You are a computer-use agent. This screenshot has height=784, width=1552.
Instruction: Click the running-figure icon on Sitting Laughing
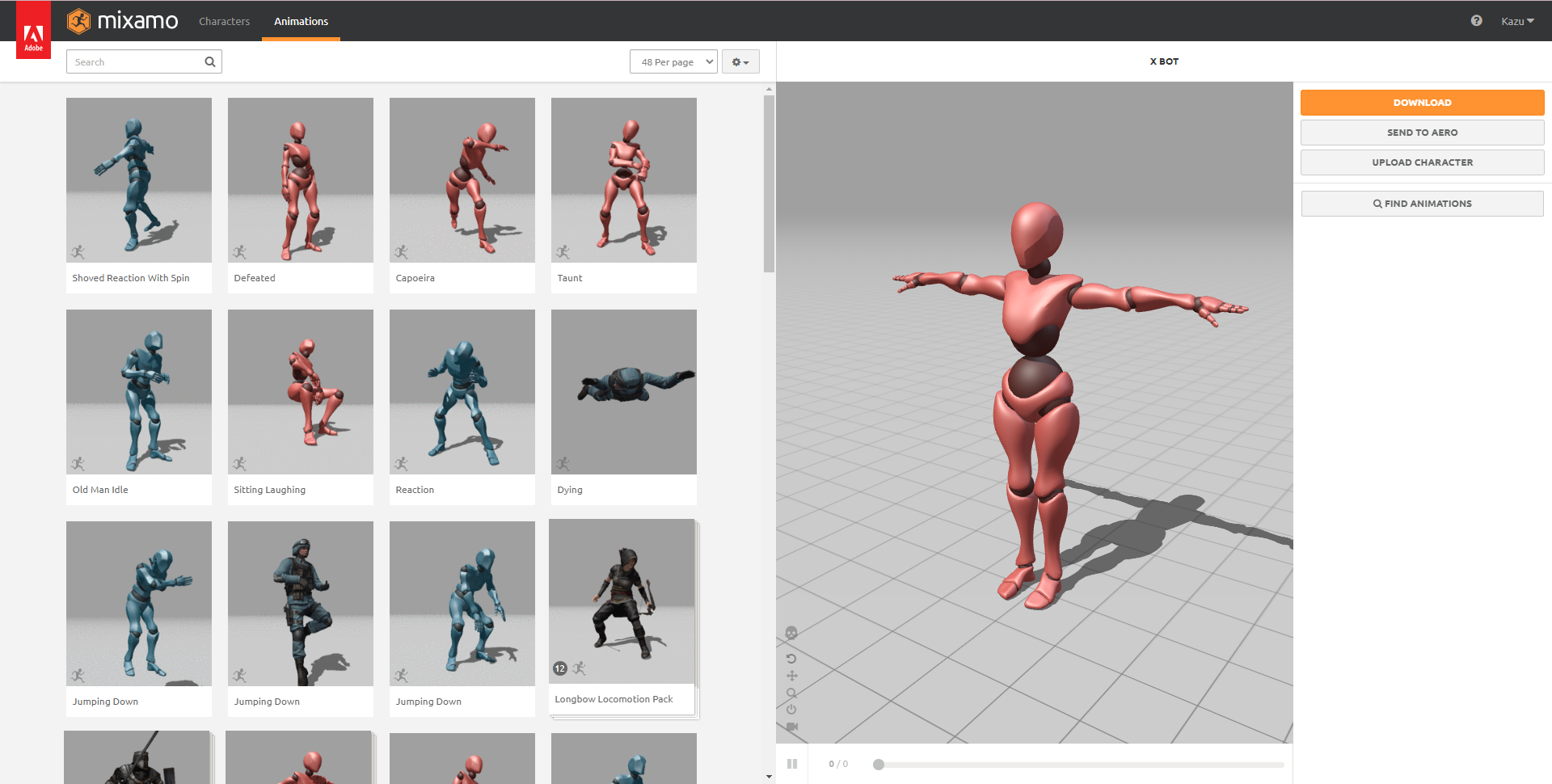(x=239, y=464)
